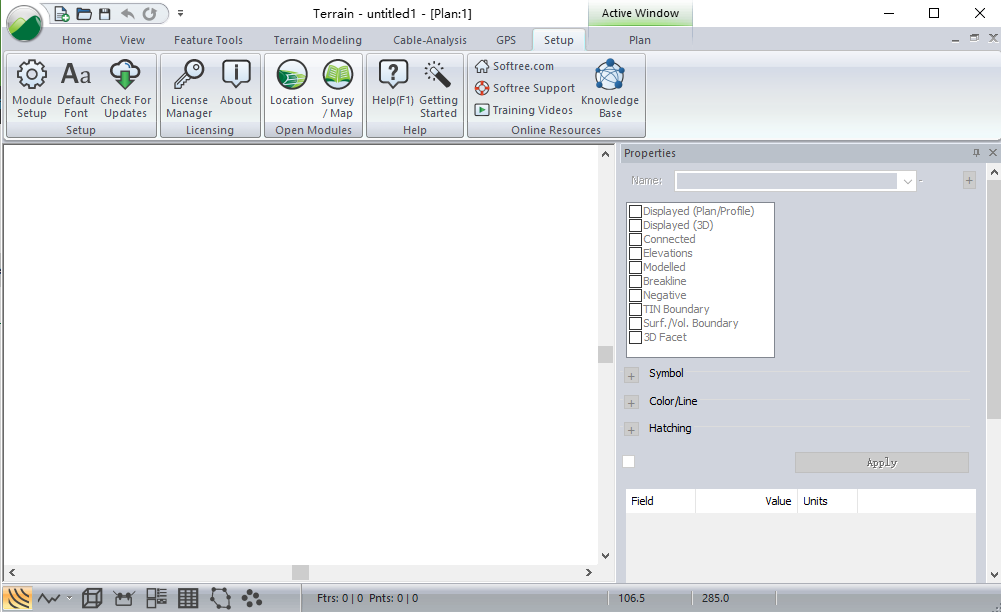Expand the Hatching section
Screen dimensions: 1001x612
coord(631,430)
